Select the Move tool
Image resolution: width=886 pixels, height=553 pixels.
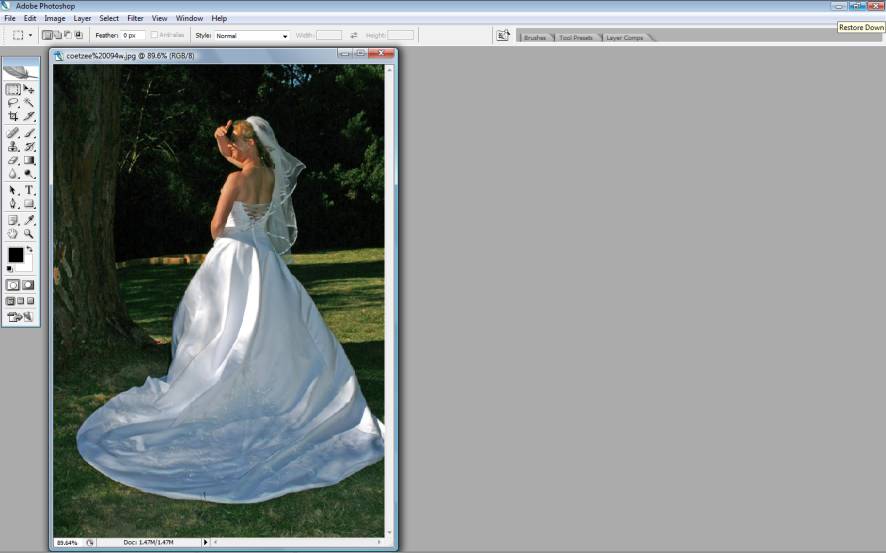point(29,89)
